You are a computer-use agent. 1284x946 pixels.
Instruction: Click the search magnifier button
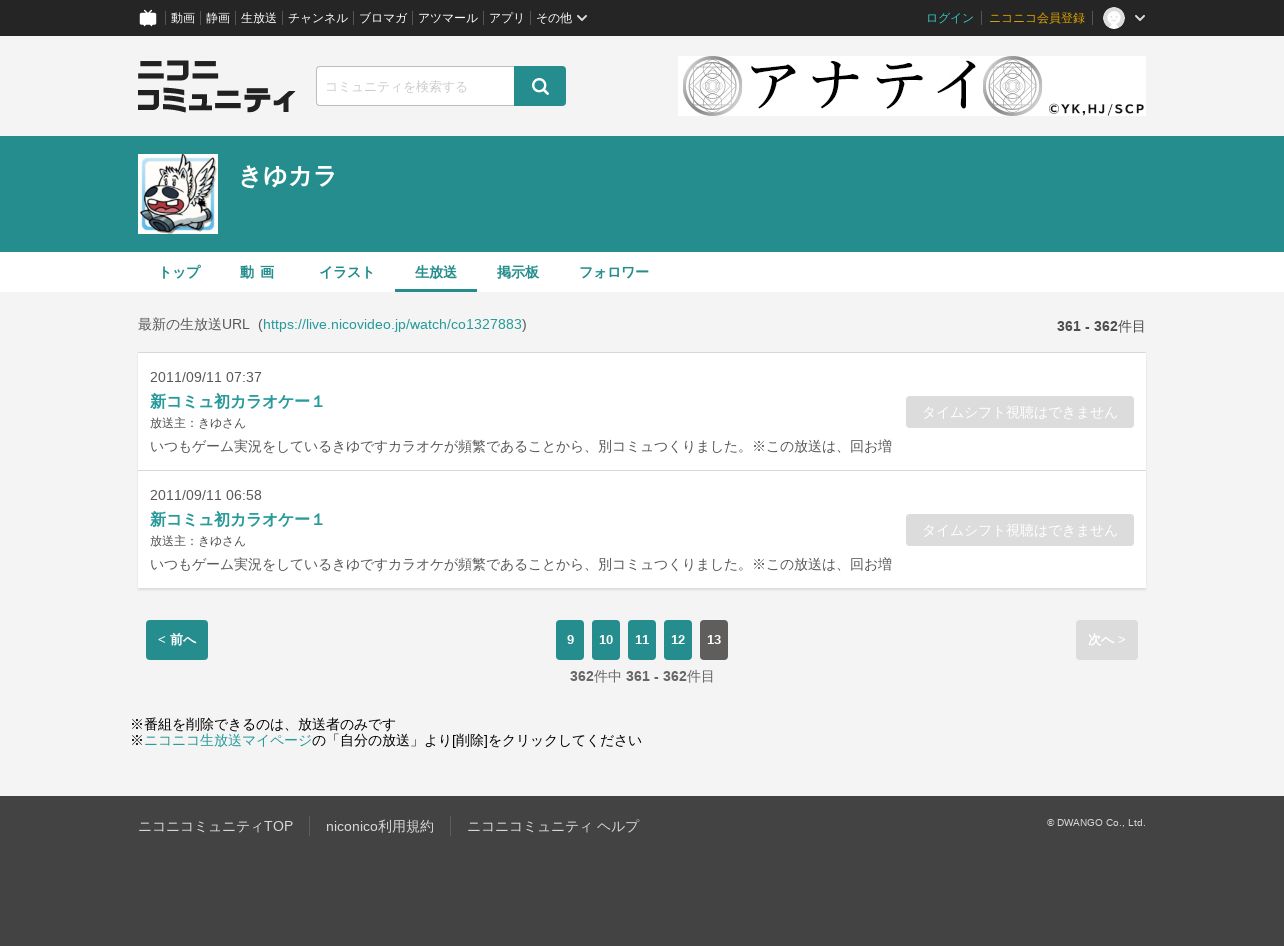pyautogui.click(x=540, y=86)
